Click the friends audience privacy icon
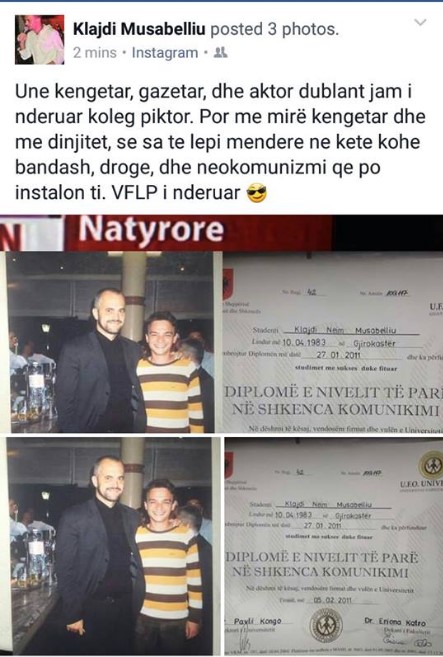Viewport: 443px width, 657px height. (220, 52)
